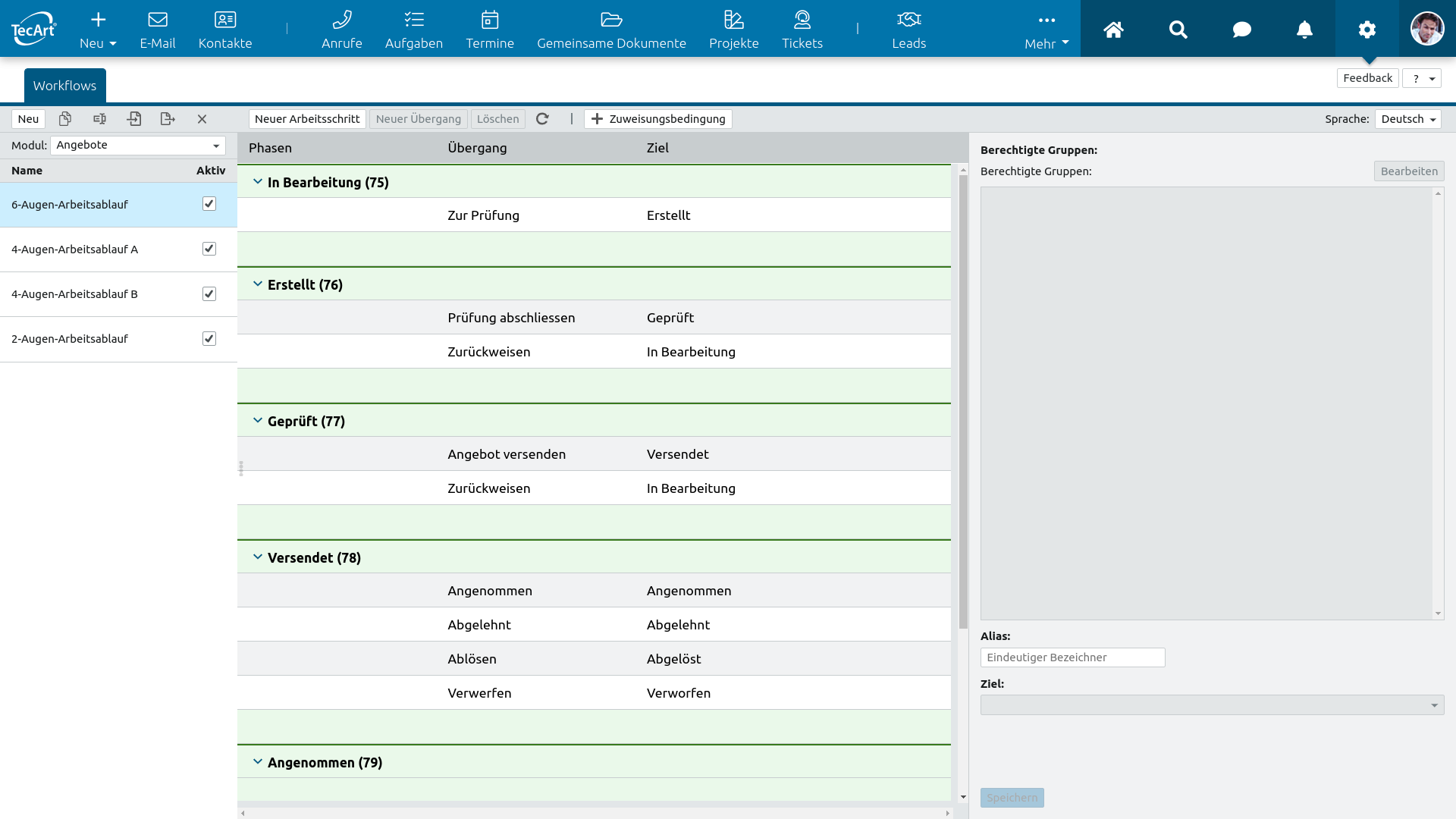Click the export workflow icon
Image resolution: width=1456 pixels, height=819 pixels.
coord(168,119)
